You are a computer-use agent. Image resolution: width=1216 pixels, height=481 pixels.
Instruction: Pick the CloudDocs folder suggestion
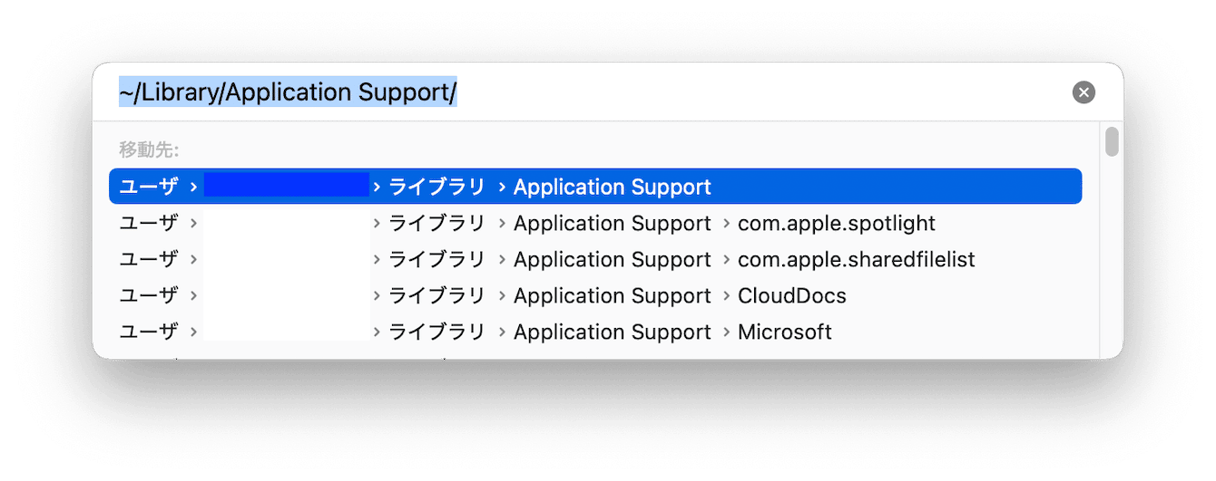[x=791, y=295]
